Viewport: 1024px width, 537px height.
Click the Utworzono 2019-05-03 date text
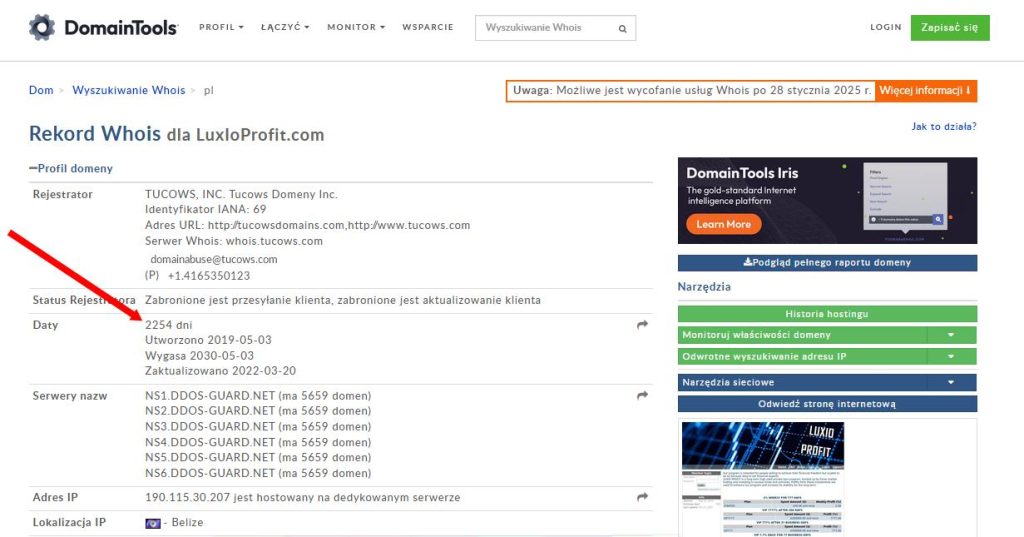coord(208,340)
